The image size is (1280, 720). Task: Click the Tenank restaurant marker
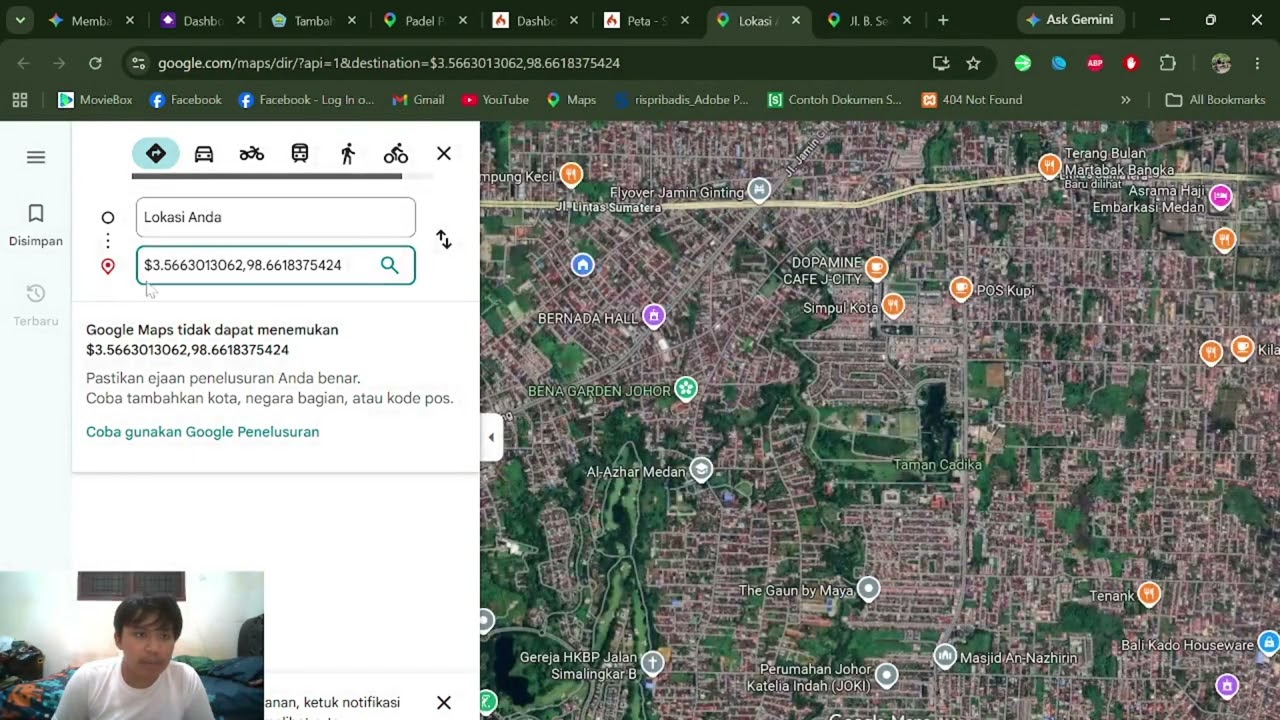1149,594
